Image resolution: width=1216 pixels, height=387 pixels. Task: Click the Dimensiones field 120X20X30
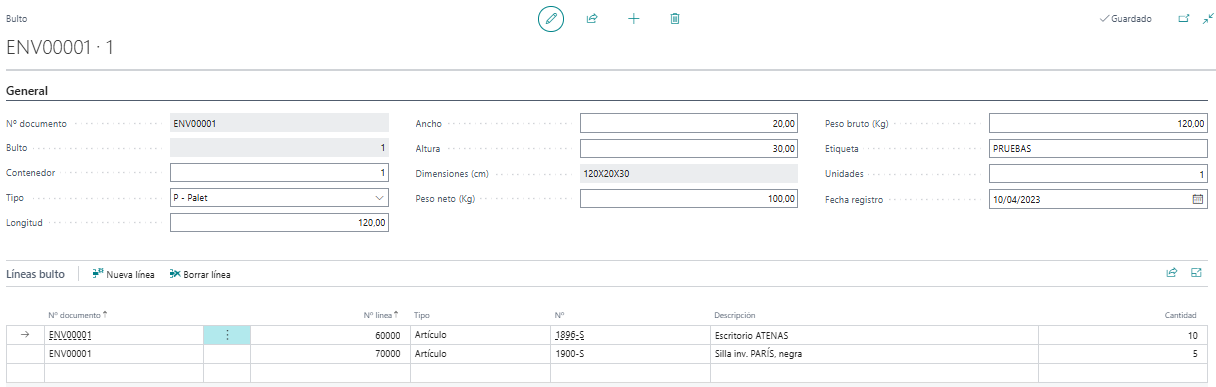689,173
